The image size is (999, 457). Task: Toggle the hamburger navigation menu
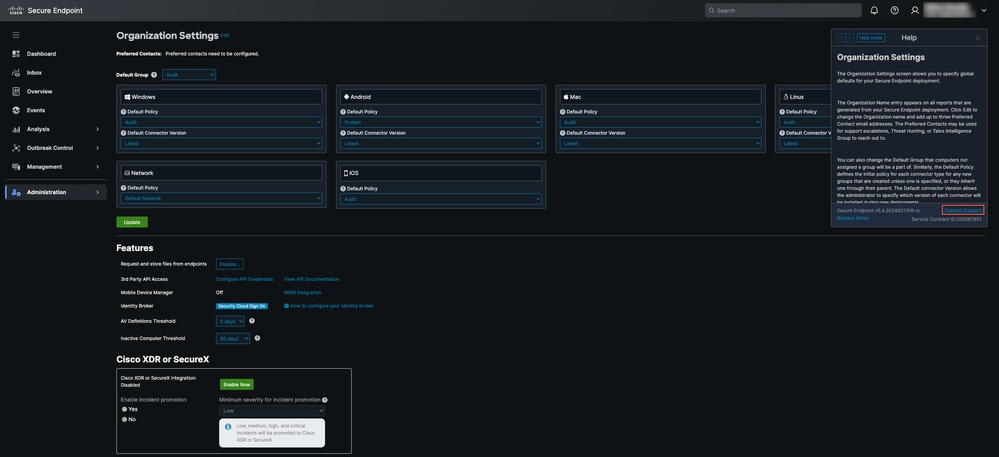16,35
